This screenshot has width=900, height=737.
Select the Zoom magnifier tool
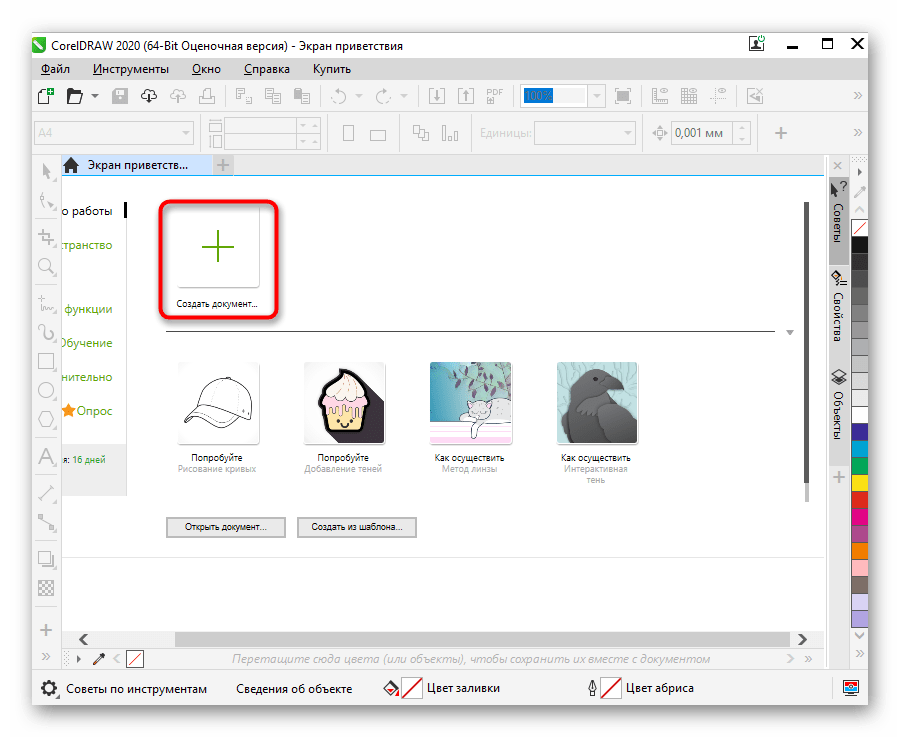tap(46, 267)
